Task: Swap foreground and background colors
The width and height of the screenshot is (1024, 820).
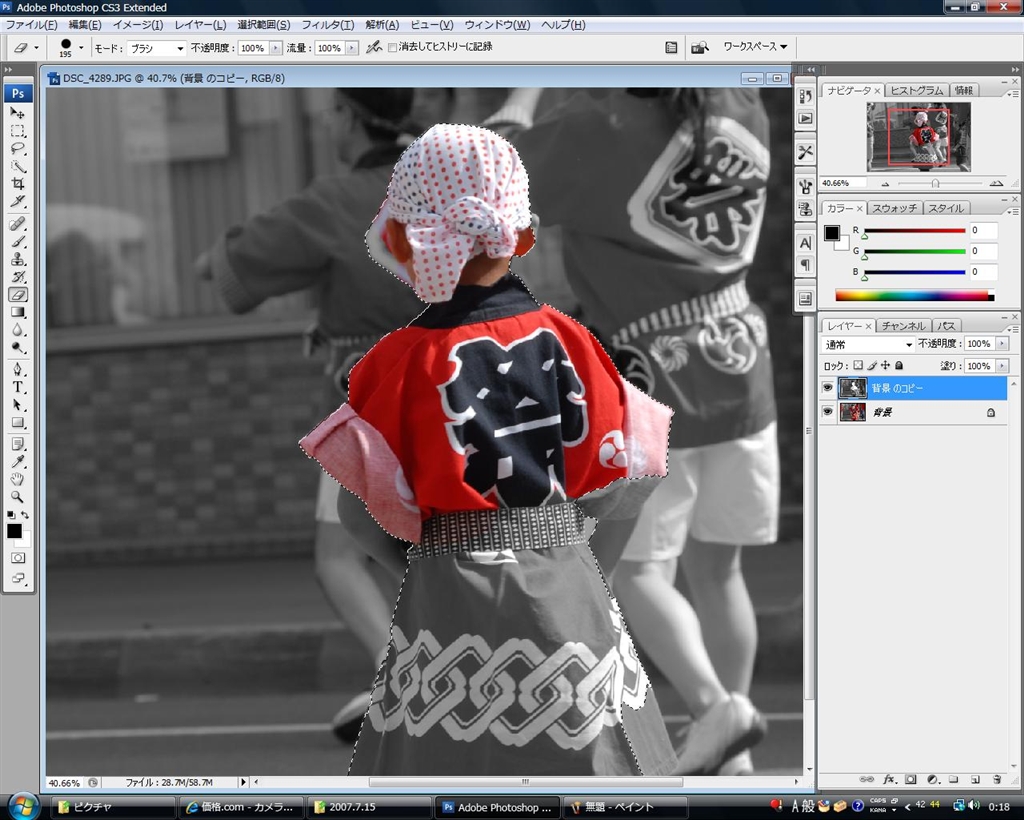Action: click(25, 515)
